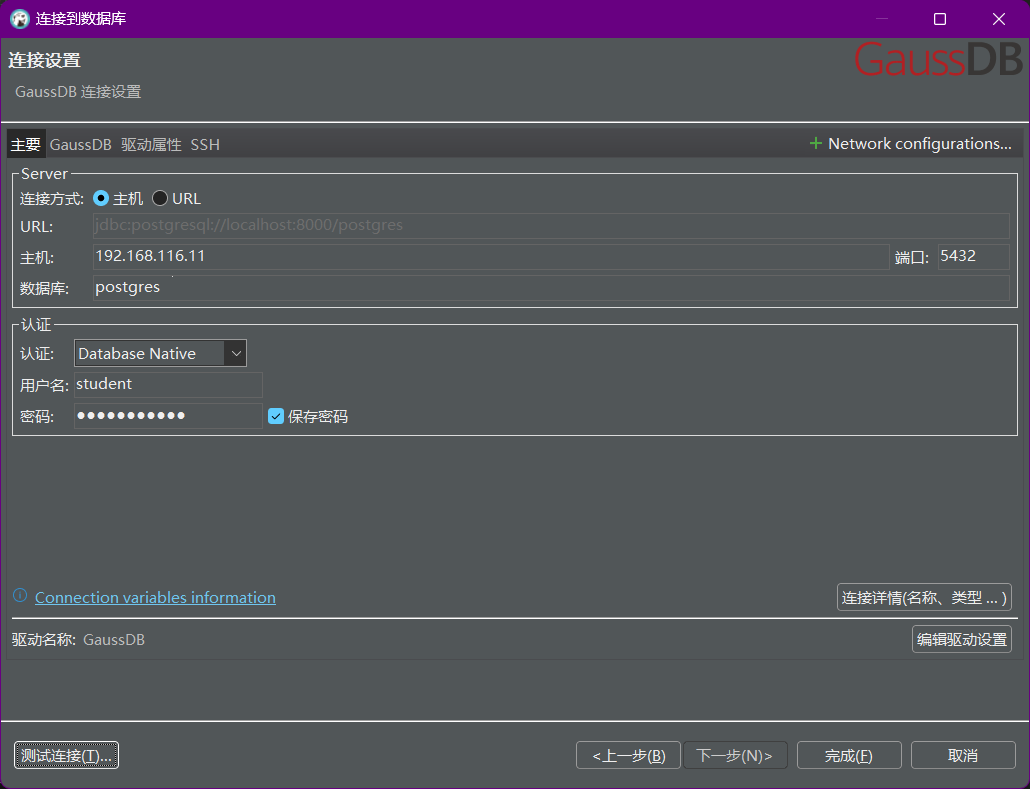Click the info icon beside Connection variables
The image size is (1030, 789).
tap(20, 596)
